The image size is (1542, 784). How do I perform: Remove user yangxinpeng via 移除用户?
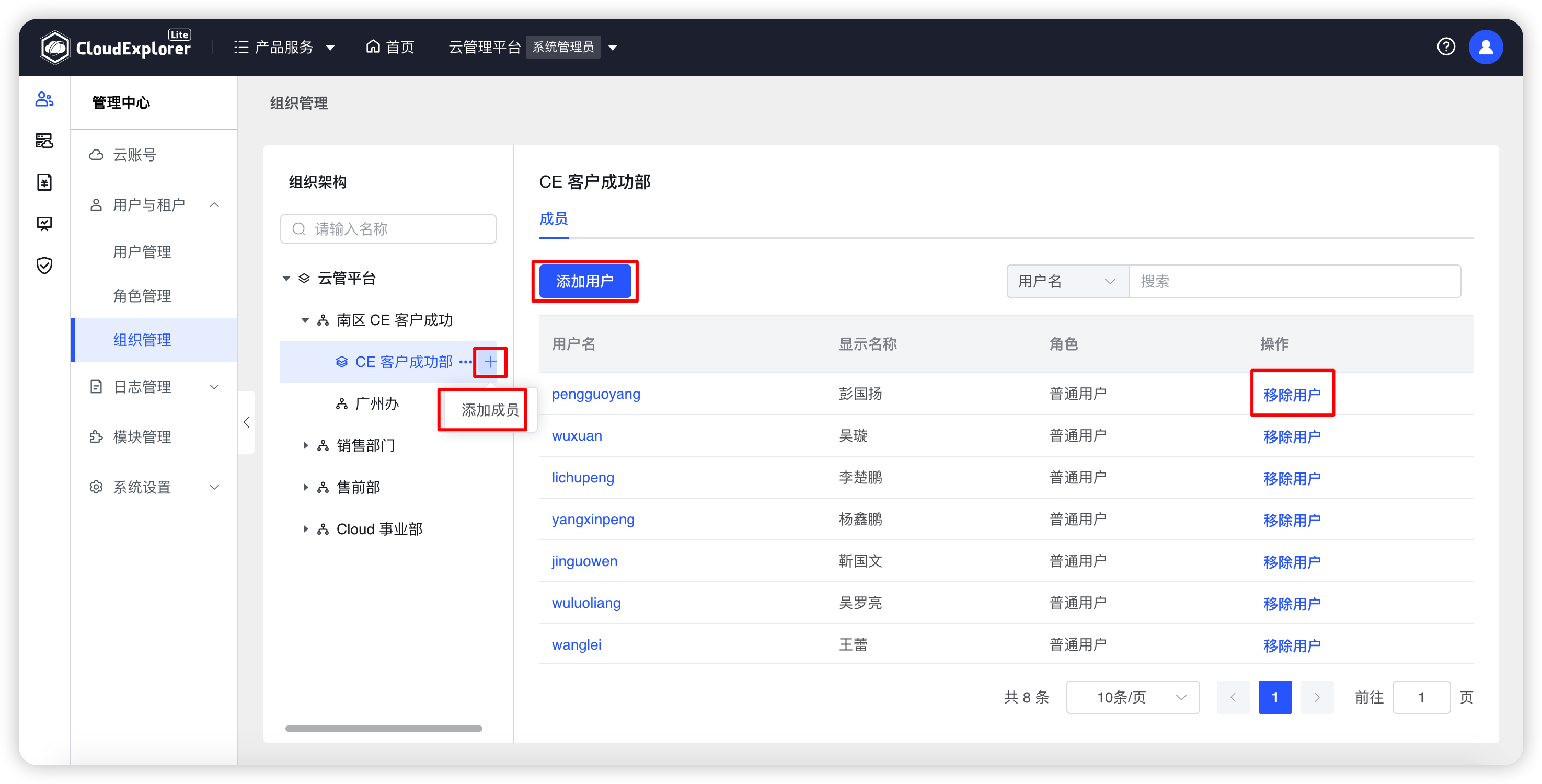(1292, 521)
